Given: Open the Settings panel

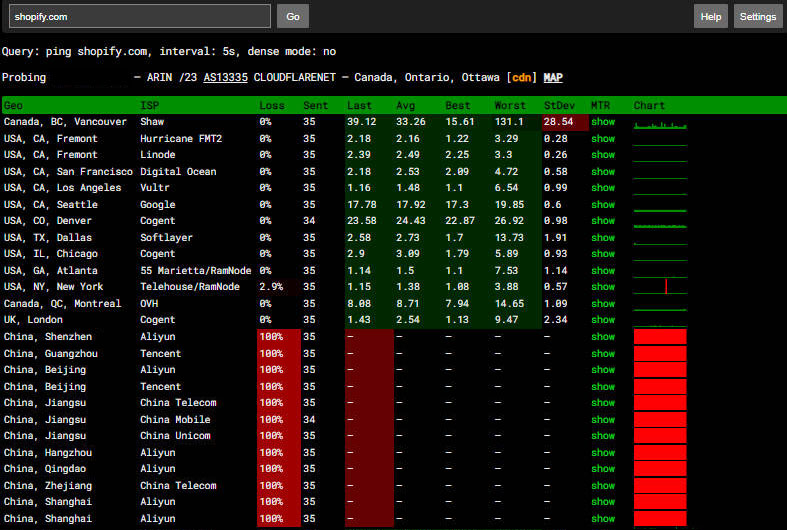Looking at the screenshot, I should pyautogui.click(x=757, y=16).
